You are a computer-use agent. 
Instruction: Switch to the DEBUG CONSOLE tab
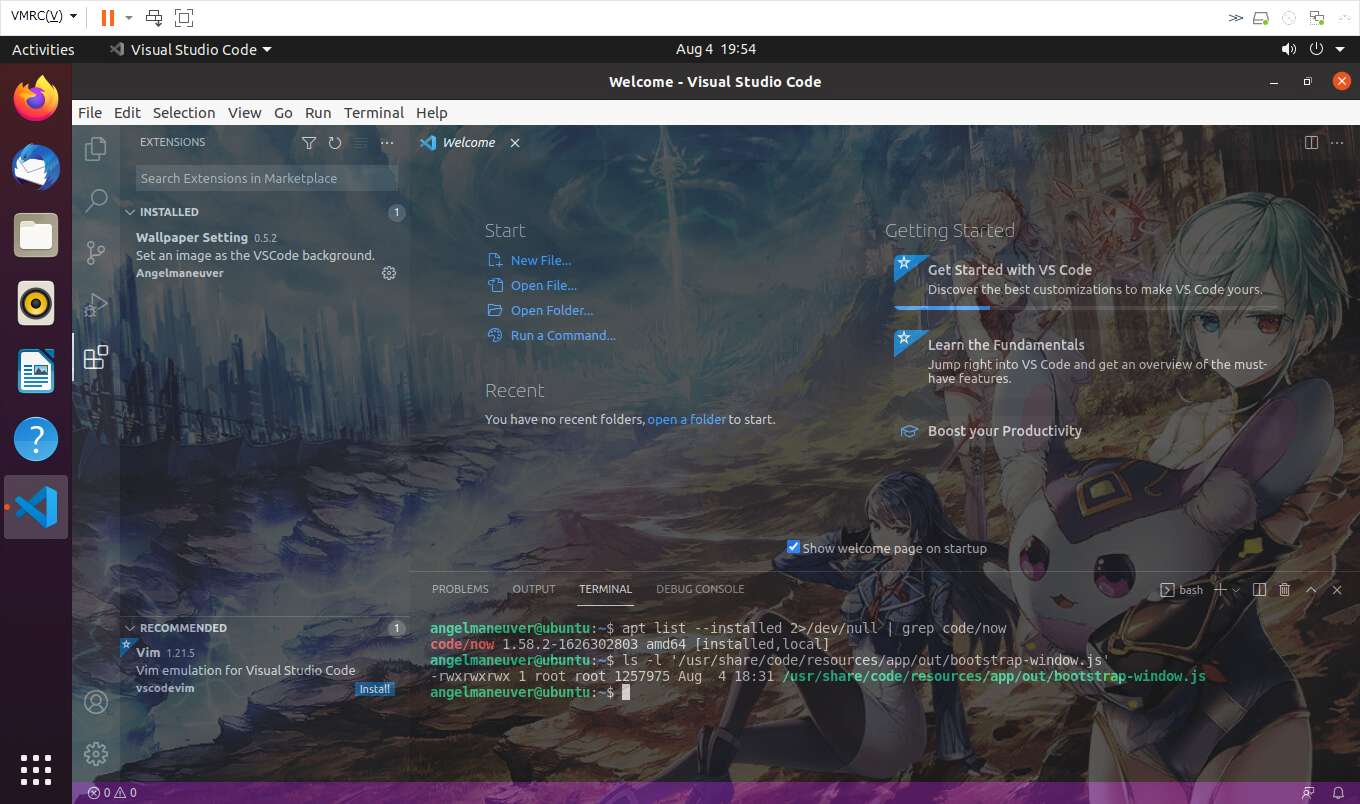[x=700, y=589]
